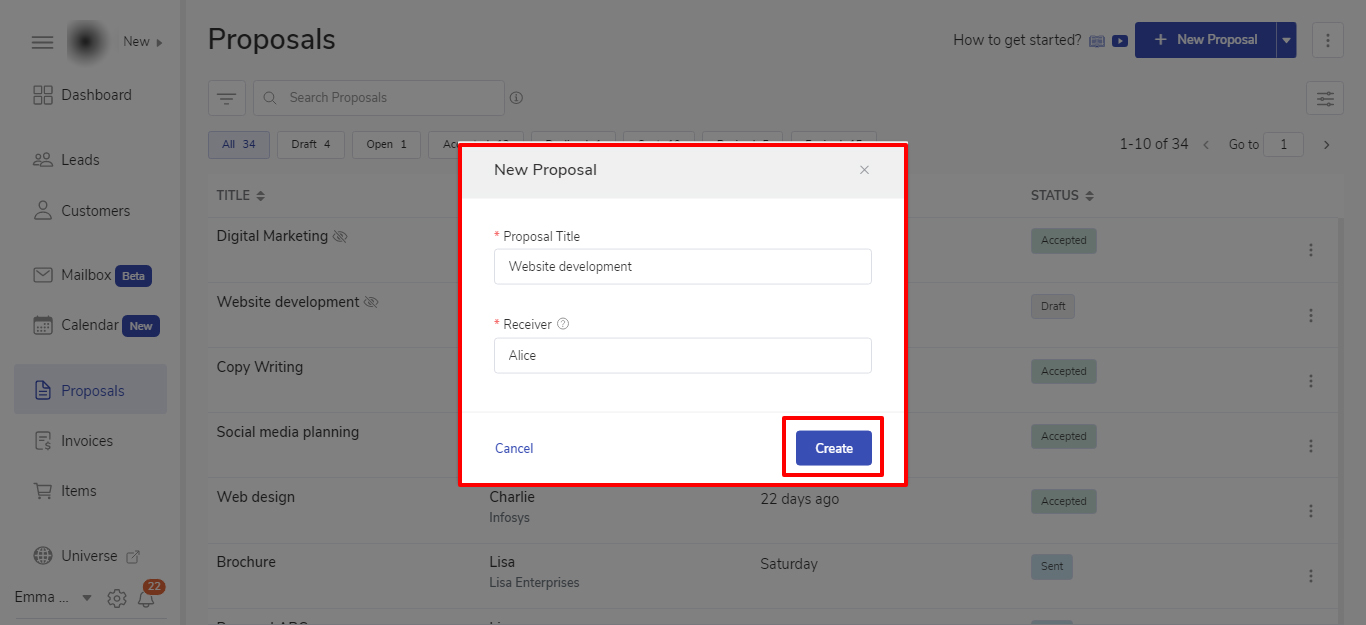
Task: Toggle eye icon next to Digital Marketing
Action: [340, 237]
